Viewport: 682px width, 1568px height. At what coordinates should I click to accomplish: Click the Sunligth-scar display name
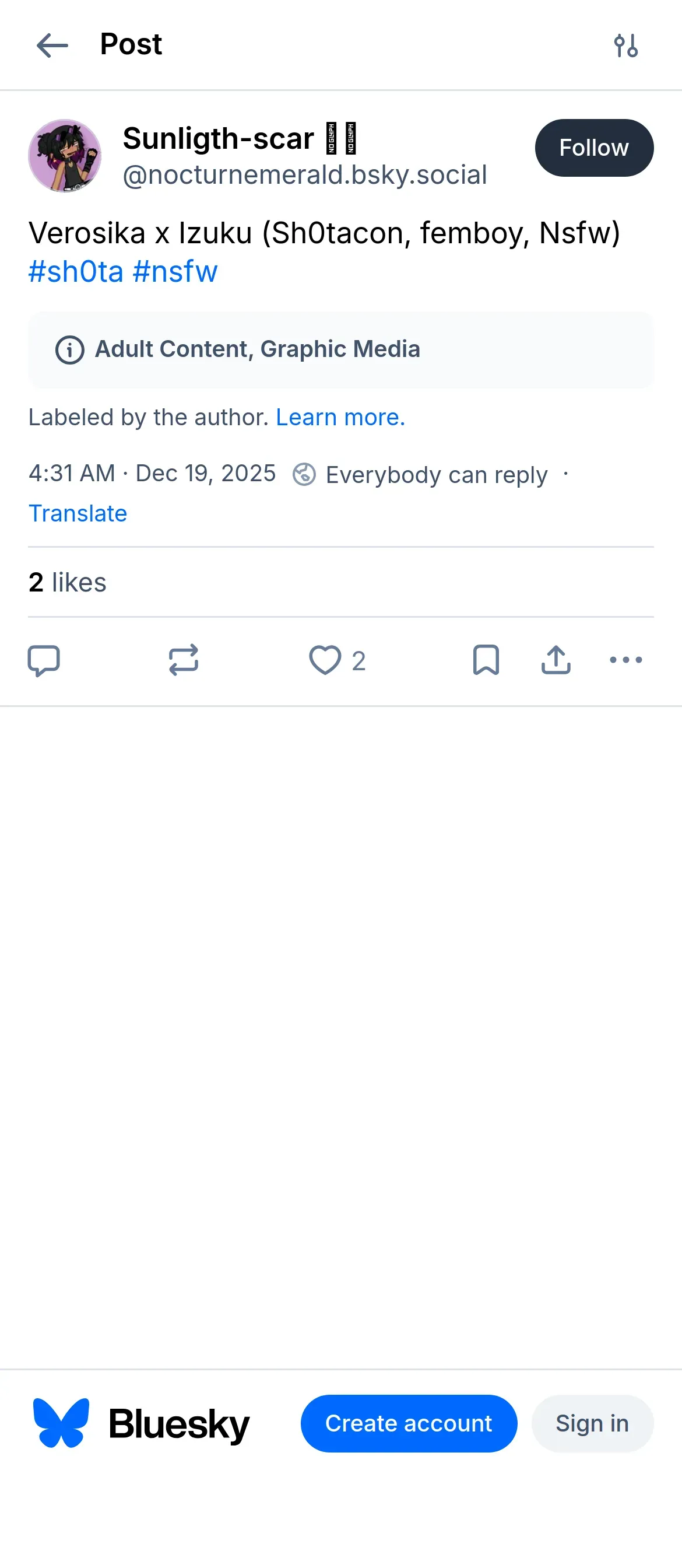[x=219, y=139]
